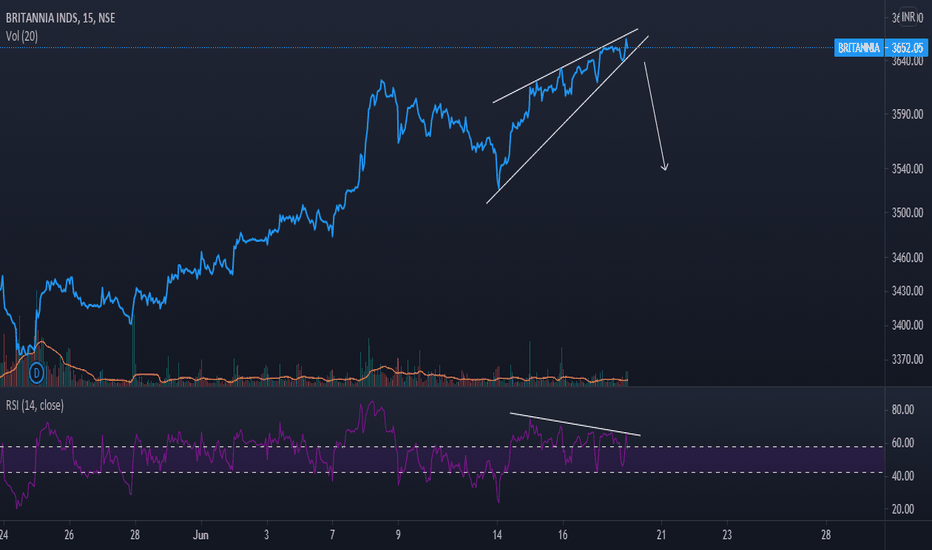Viewport: 932px width, 550px height.
Task: Click the 3370.00 price axis label
Action: (907, 359)
